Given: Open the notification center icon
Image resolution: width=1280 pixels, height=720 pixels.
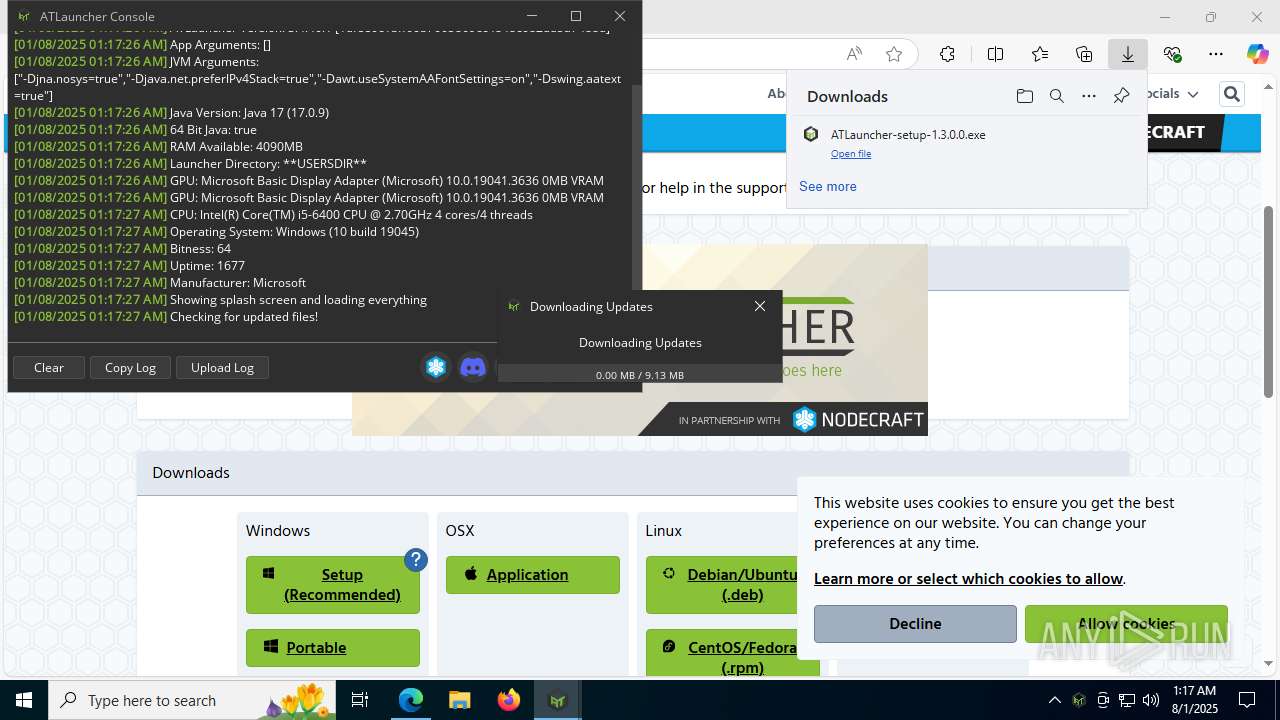Looking at the screenshot, I should click(x=1247, y=700).
